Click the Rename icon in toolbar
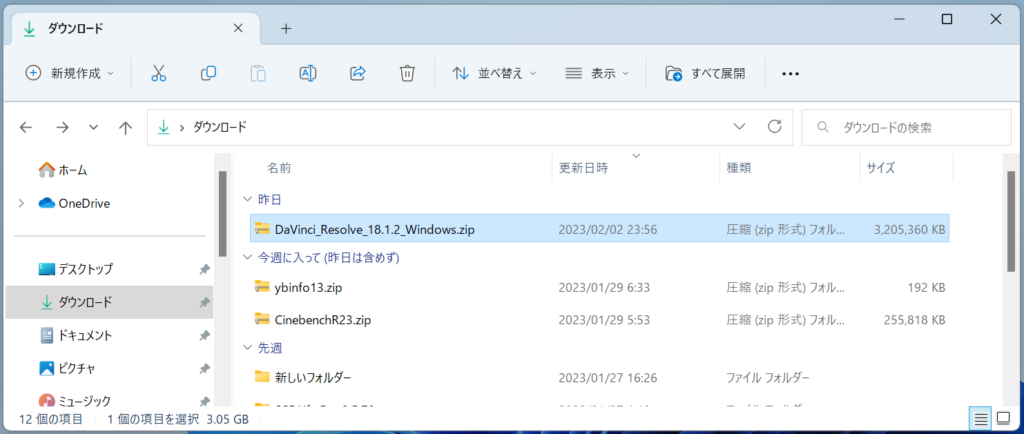Viewport: 1024px width, 434px height. coord(308,73)
